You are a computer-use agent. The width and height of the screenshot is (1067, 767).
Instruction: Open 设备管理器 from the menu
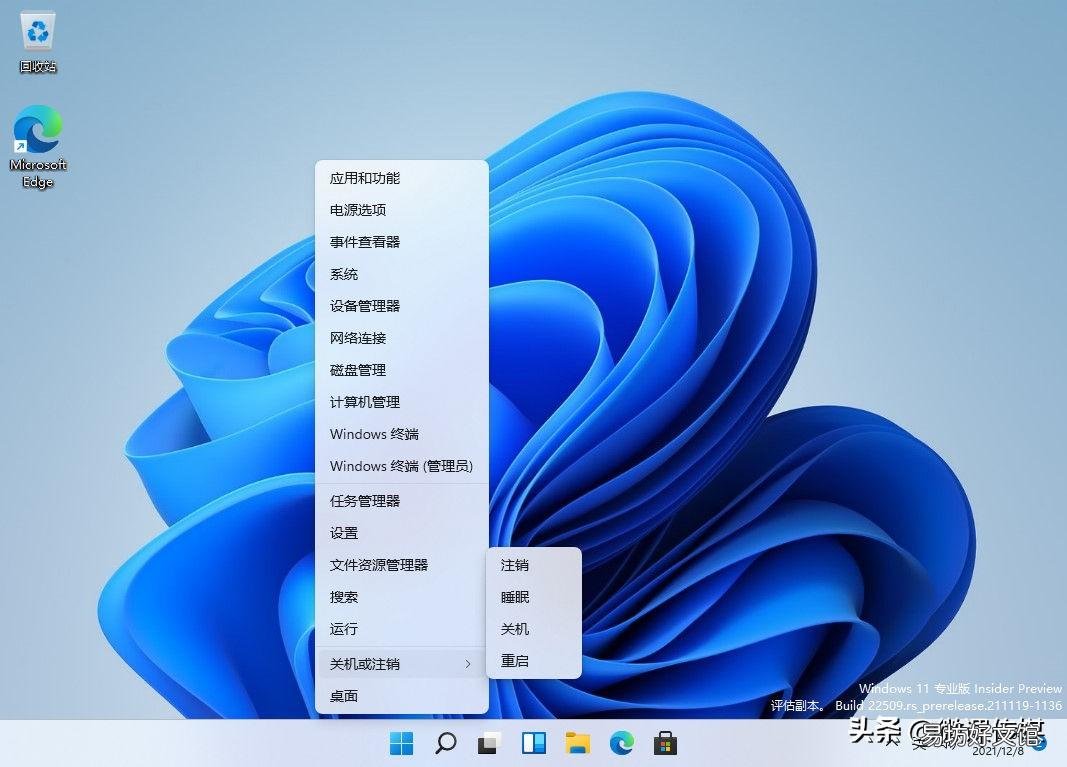coord(402,306)
